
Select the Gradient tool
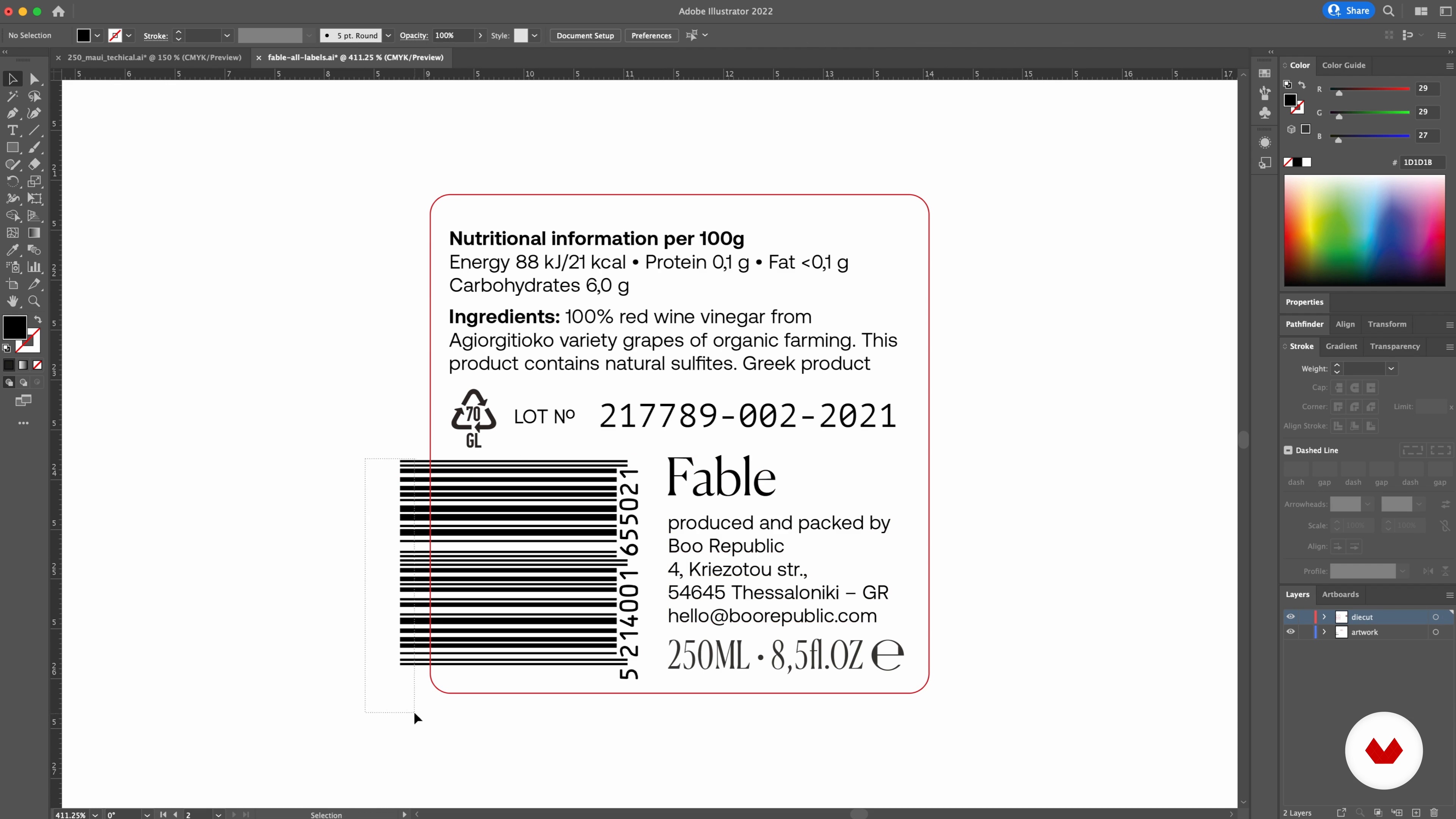[x=35, y=233]
